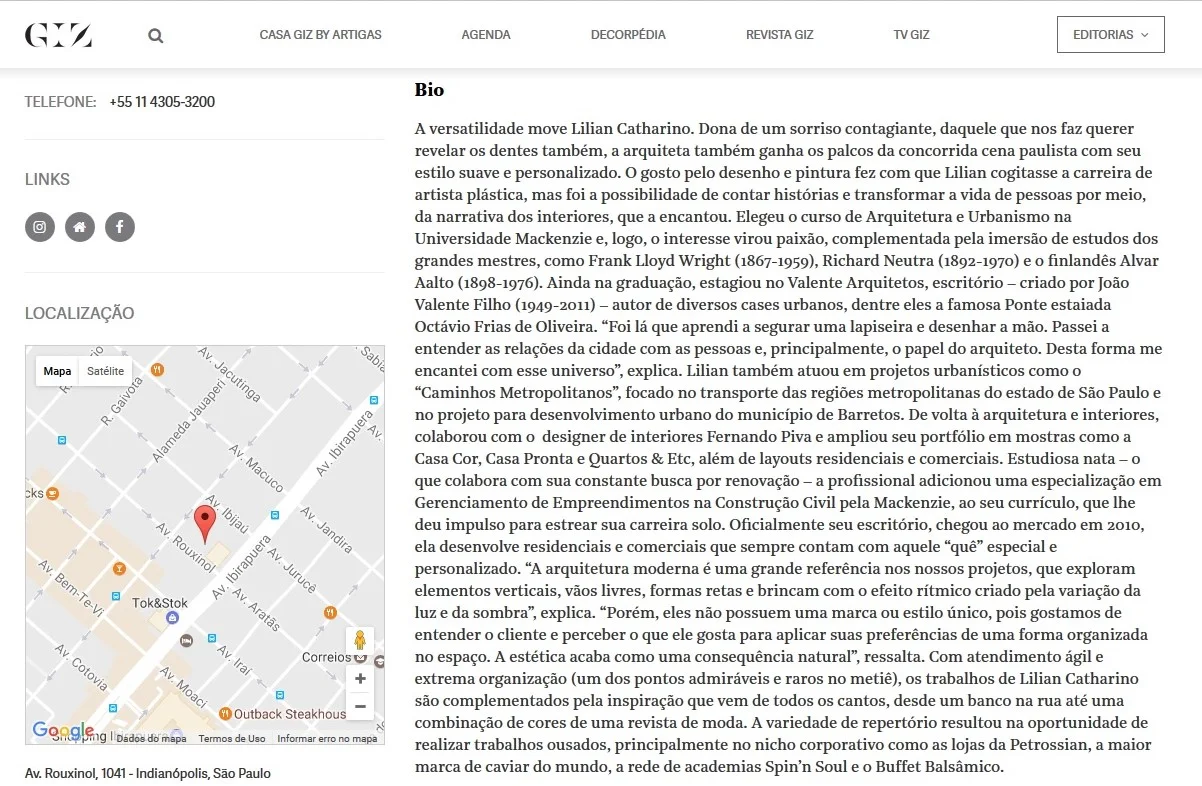Image resolution: width=1202 pixels, height=786 pixels.
Task: Open TV Giz menu item
Action: tap(912, 35)
